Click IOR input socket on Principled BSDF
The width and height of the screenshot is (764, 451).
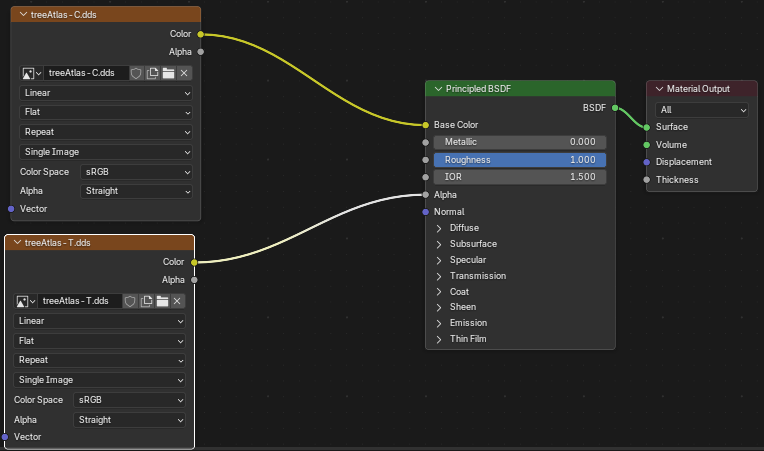(426, 177)
